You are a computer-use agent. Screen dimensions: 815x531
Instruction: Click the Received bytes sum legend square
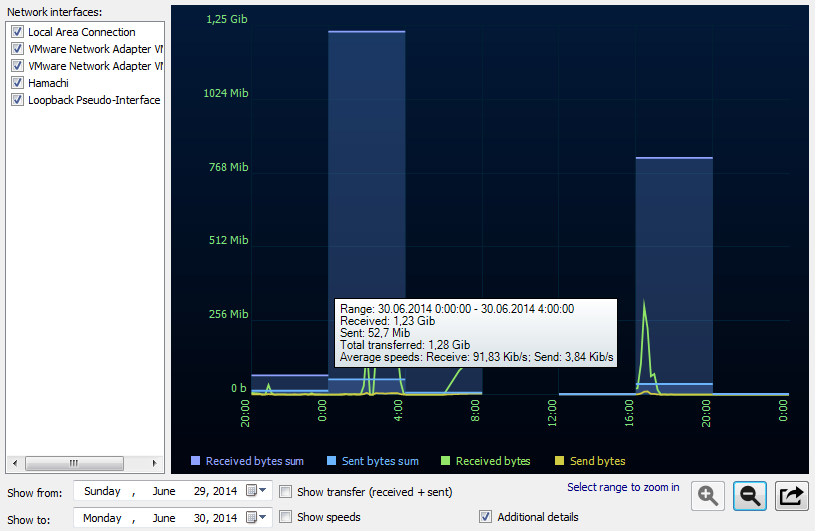coord(196,461)
